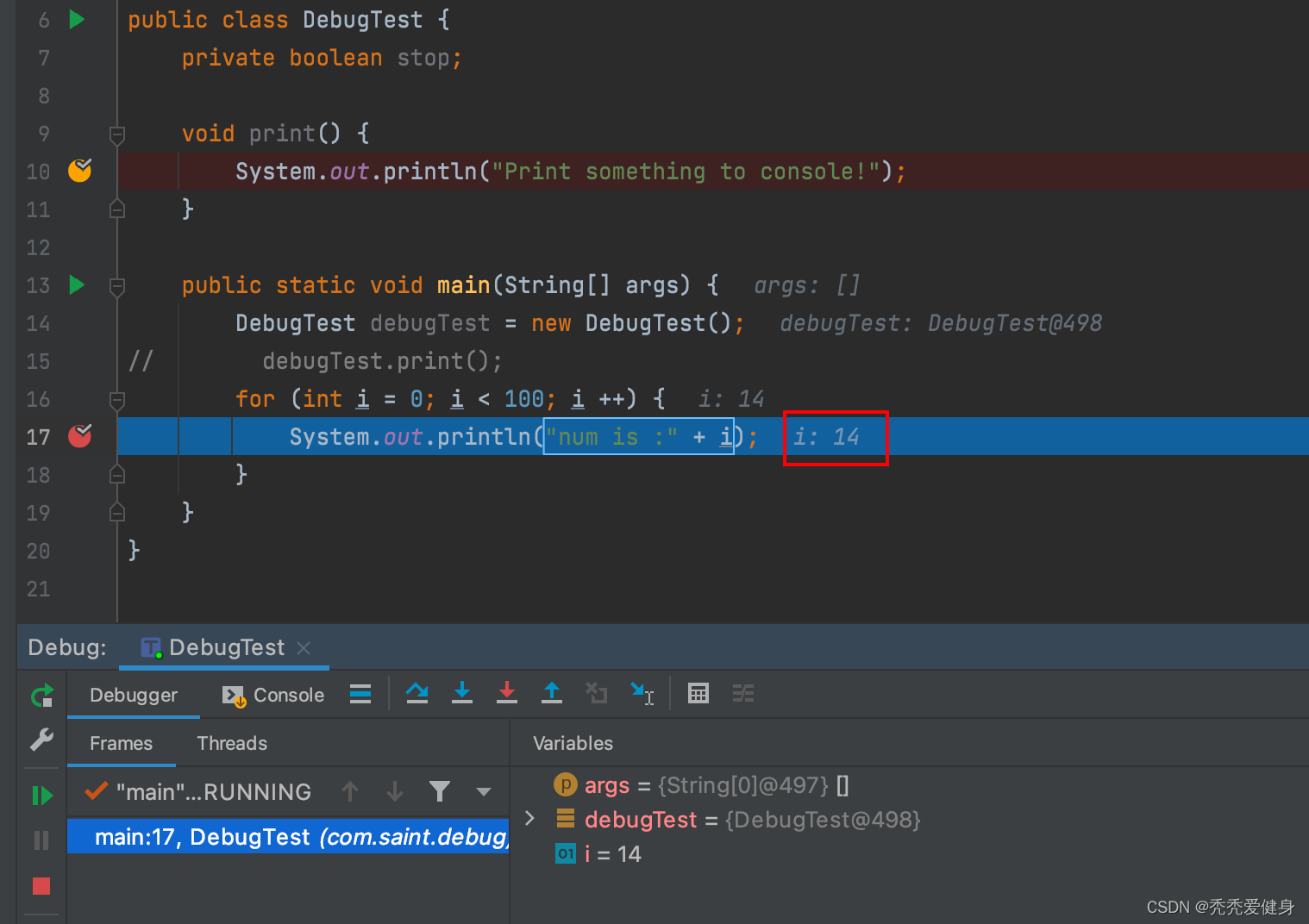Open debugger settings with the wrench icon

(x=41, y=740)
